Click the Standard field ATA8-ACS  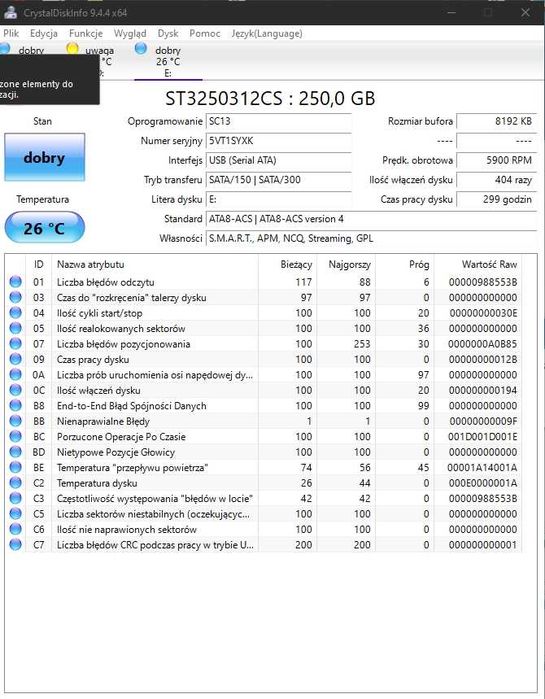pos(371,219)
